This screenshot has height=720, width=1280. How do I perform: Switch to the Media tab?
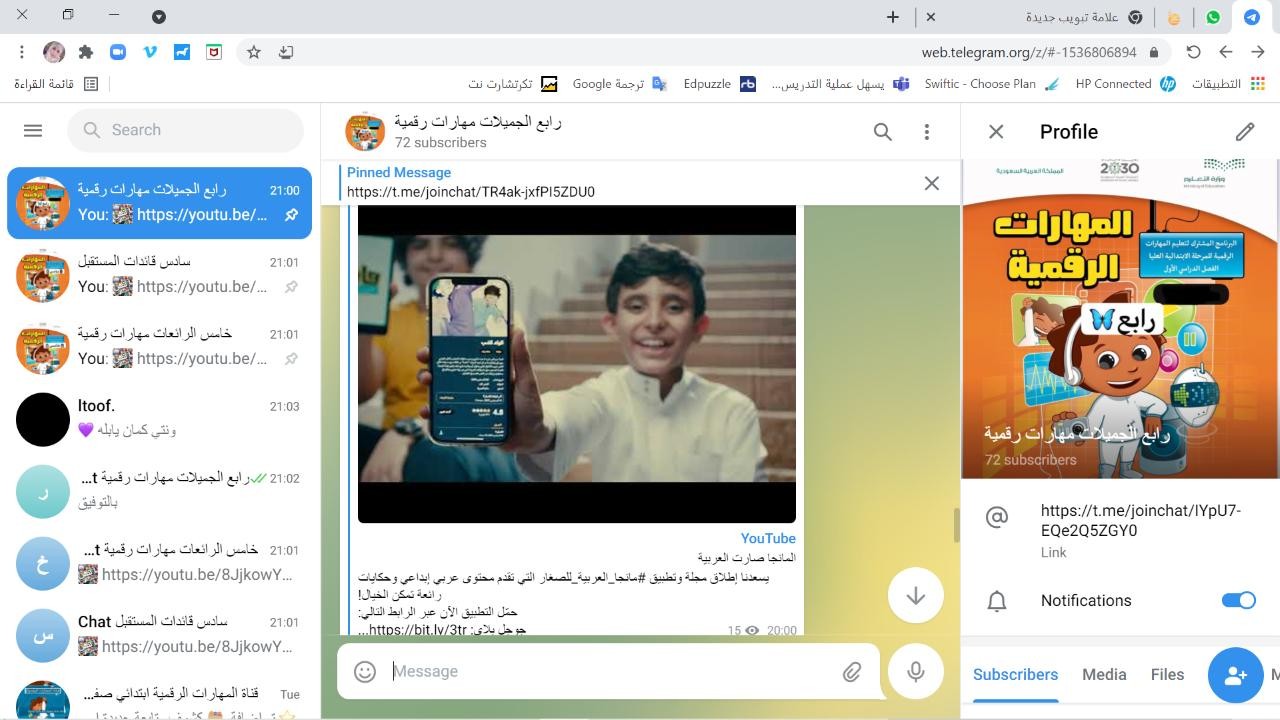tap(1104, 675)
